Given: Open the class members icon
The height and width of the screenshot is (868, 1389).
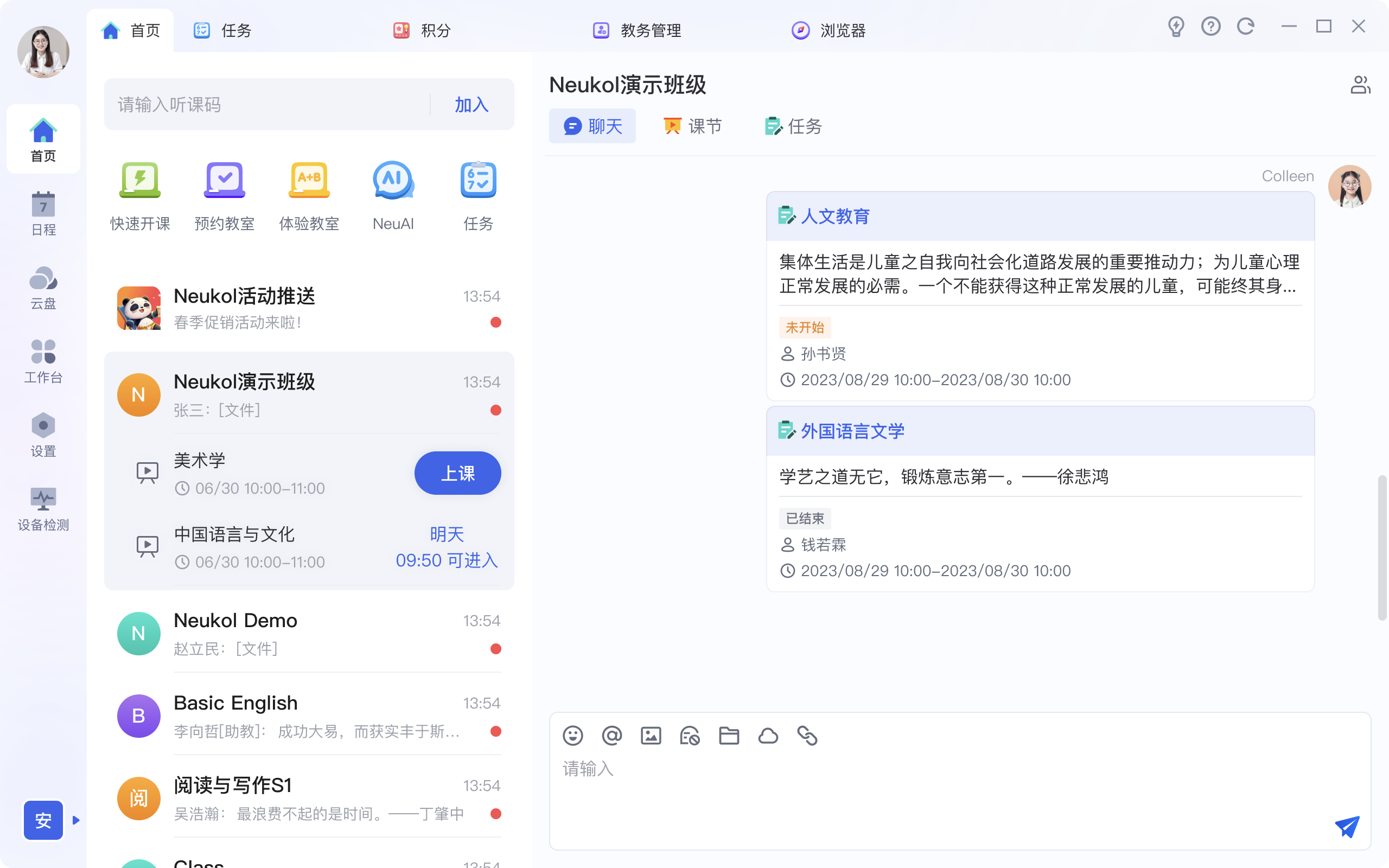Looking at the screenshot, I should coord(1360,85).
